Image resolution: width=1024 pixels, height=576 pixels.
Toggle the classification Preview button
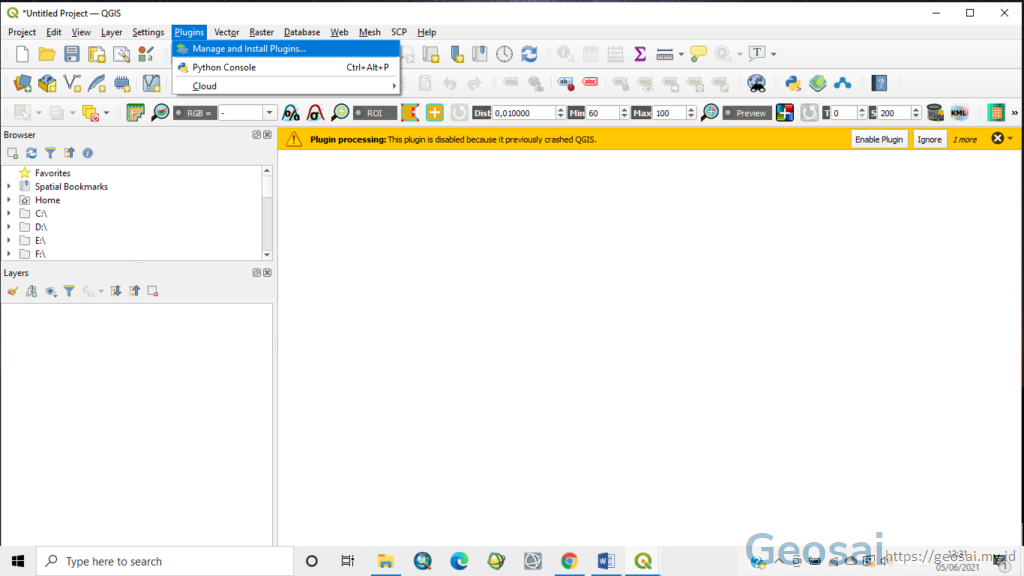tap(745, 113)
